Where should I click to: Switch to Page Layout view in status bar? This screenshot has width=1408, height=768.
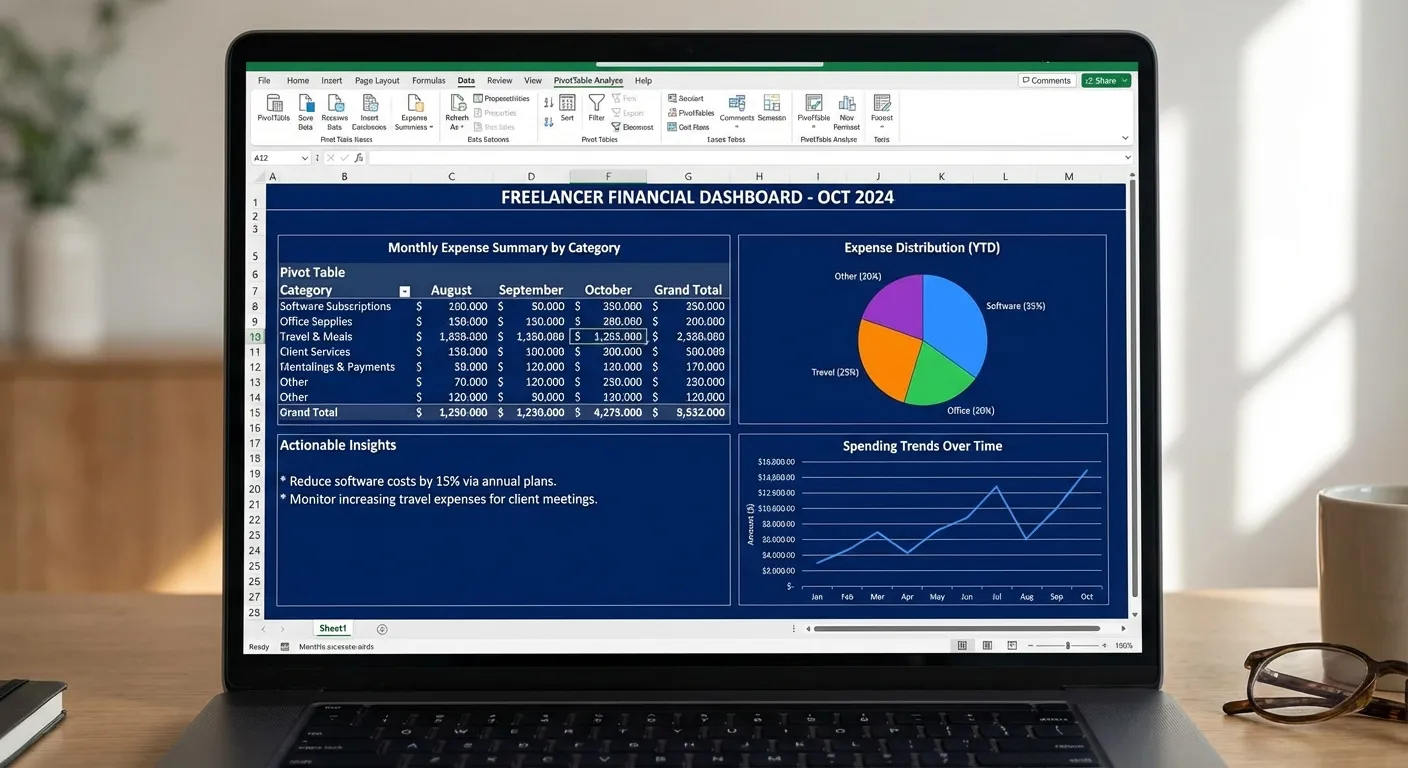point(987,646)
